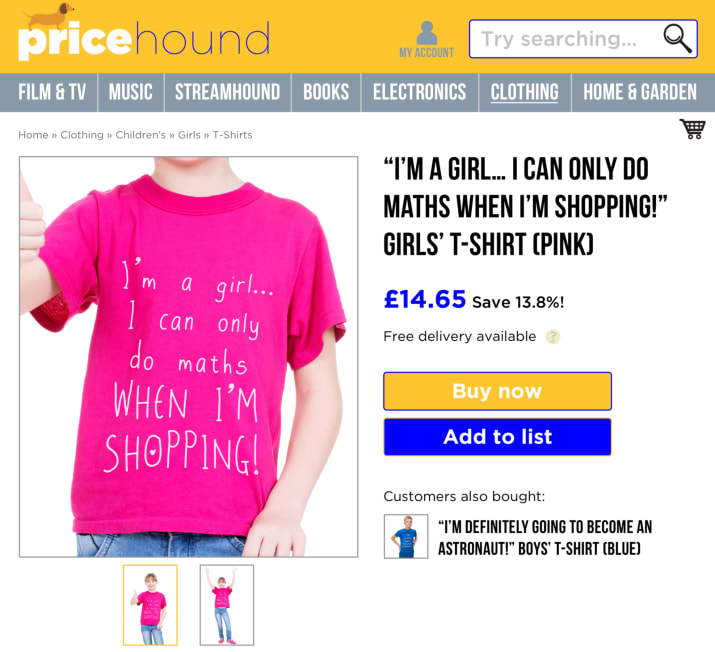Open the Home & Garden menu
The height and width of the screenshot is (652, 715).
(640, 92)
